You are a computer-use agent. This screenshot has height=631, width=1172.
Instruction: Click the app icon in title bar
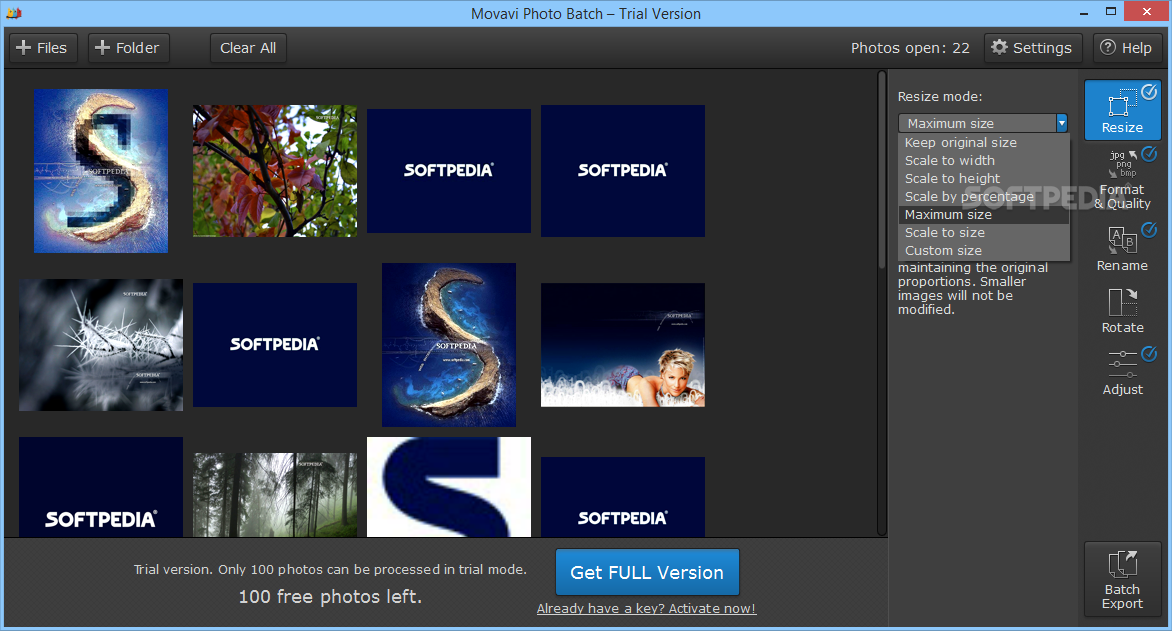(13, 13)
